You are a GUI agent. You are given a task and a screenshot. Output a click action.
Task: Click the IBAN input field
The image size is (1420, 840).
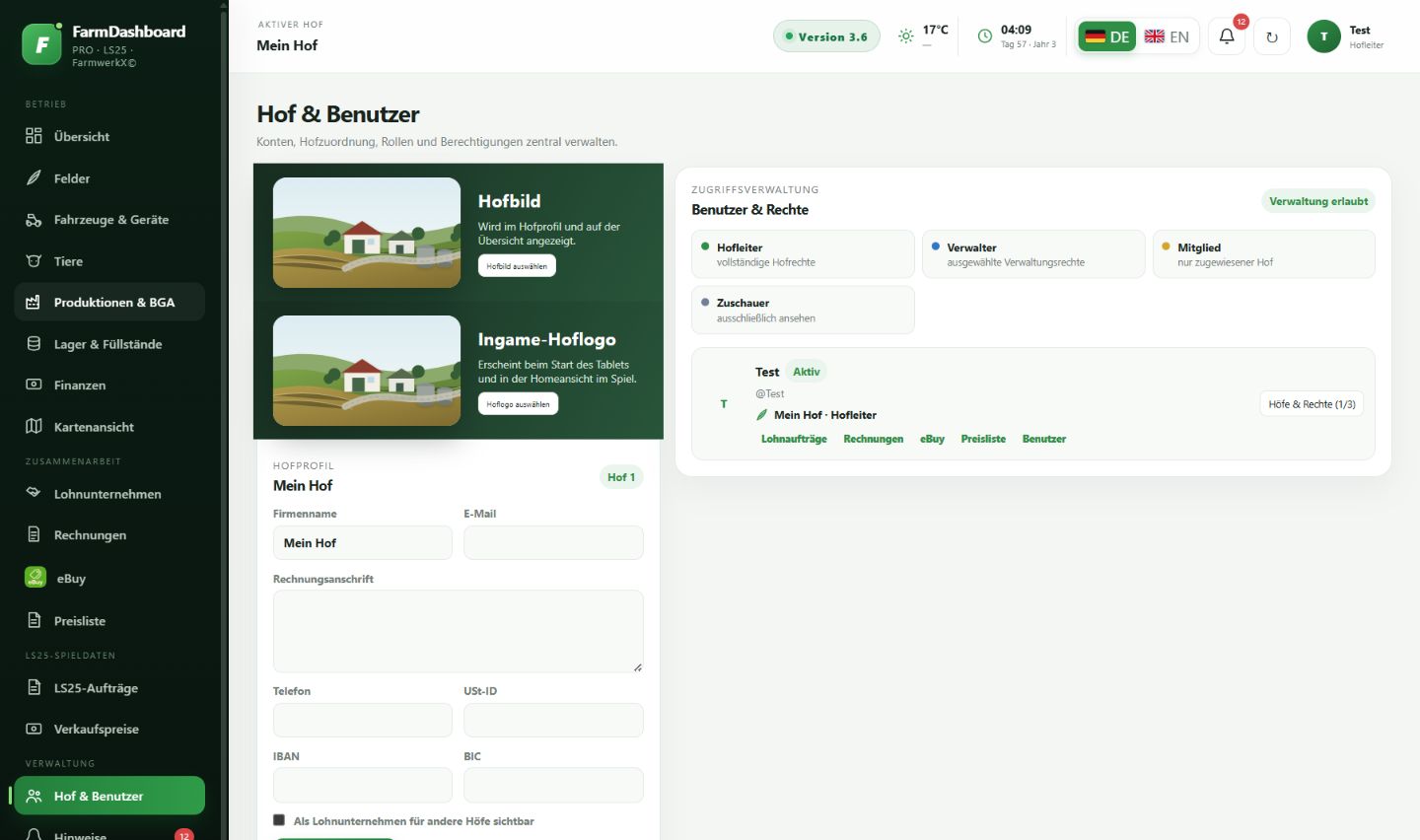[x=362, y=785]
